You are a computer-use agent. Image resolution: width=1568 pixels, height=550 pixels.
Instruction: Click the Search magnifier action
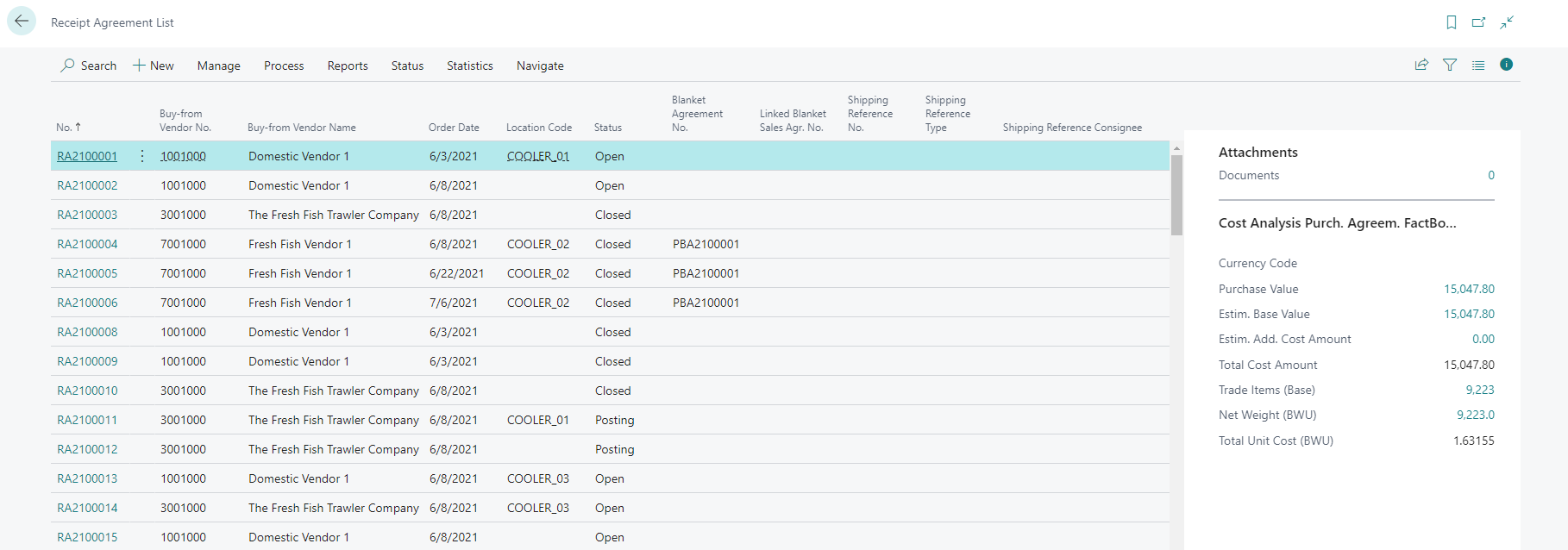[x=88, y=66]
